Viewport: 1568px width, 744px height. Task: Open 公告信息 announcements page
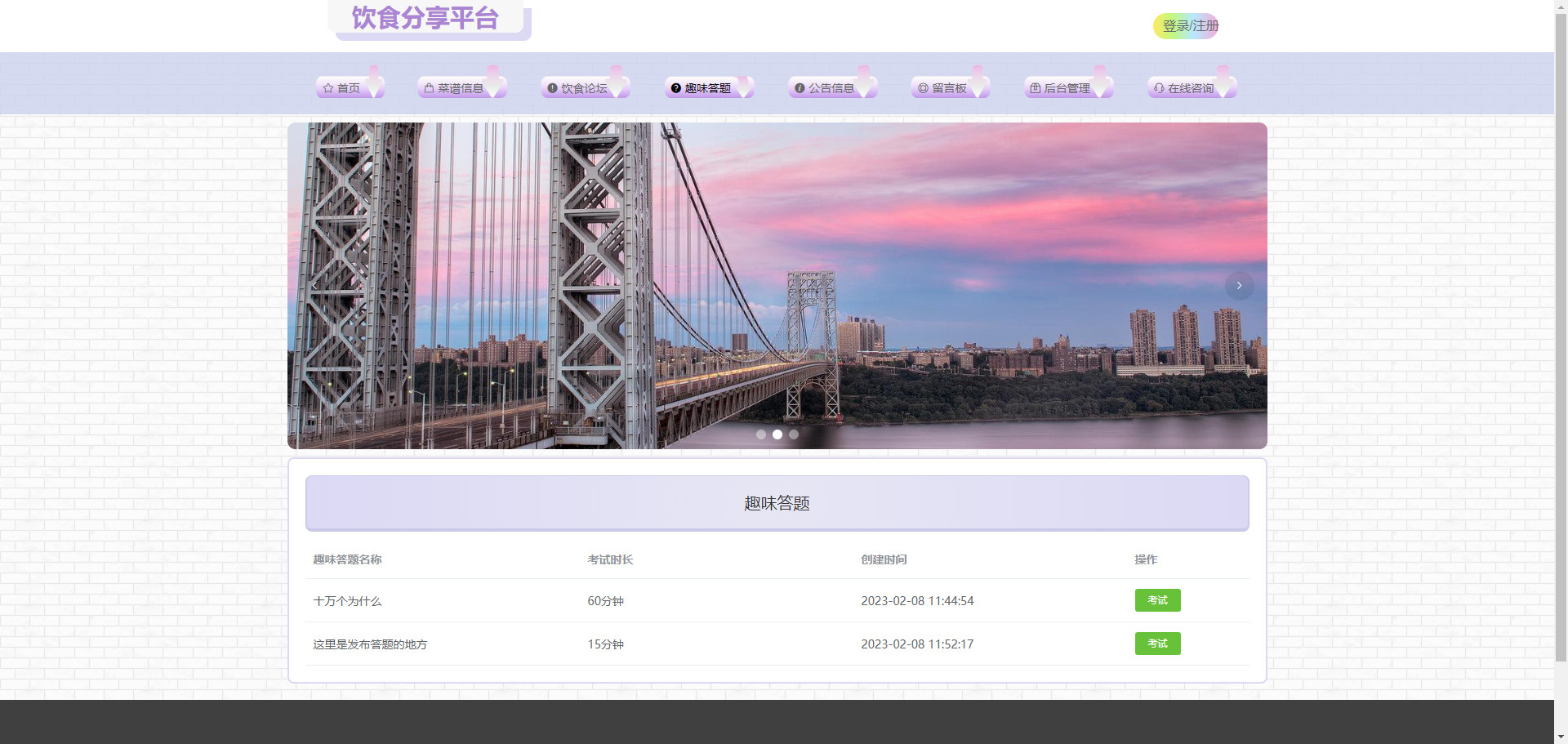point(831,88)
